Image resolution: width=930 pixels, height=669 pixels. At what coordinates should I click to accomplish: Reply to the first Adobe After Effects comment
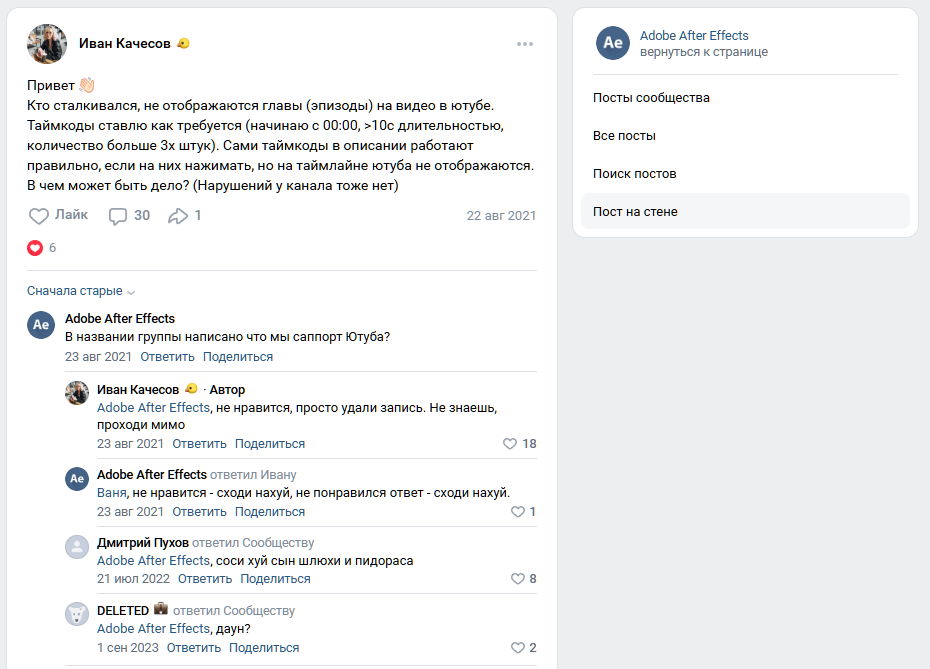tap(167, 356)
